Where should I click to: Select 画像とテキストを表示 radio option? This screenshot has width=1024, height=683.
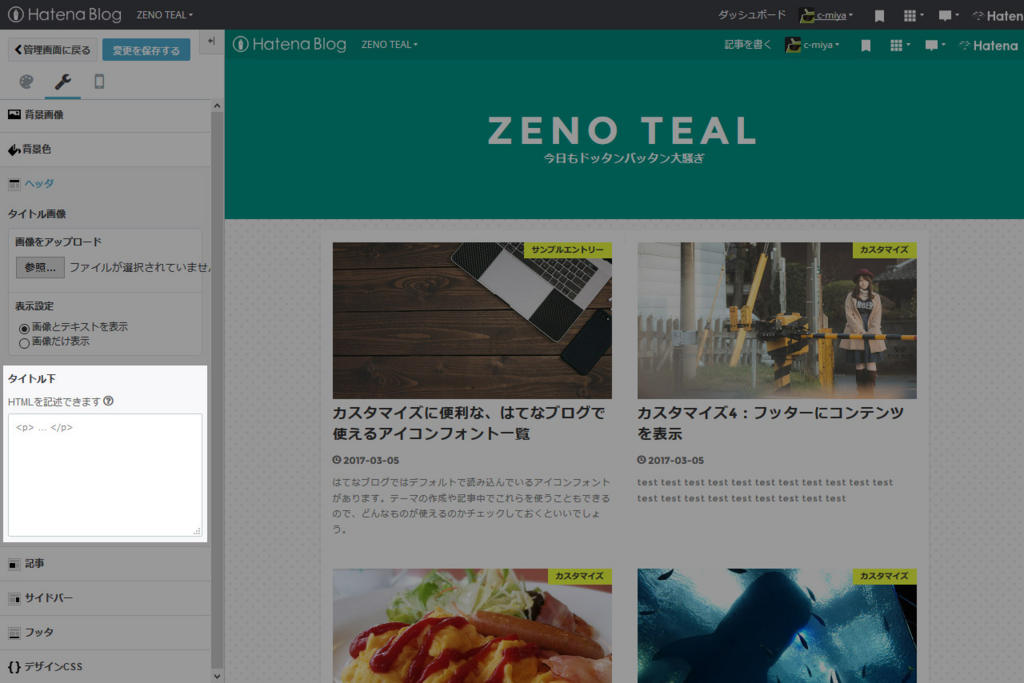pos(24,328)
